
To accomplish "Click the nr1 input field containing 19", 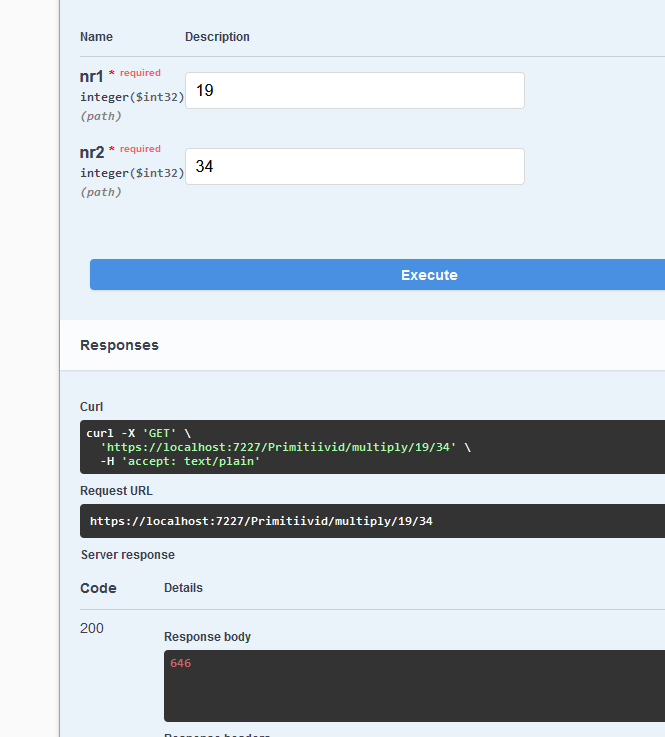I will 355,90.
